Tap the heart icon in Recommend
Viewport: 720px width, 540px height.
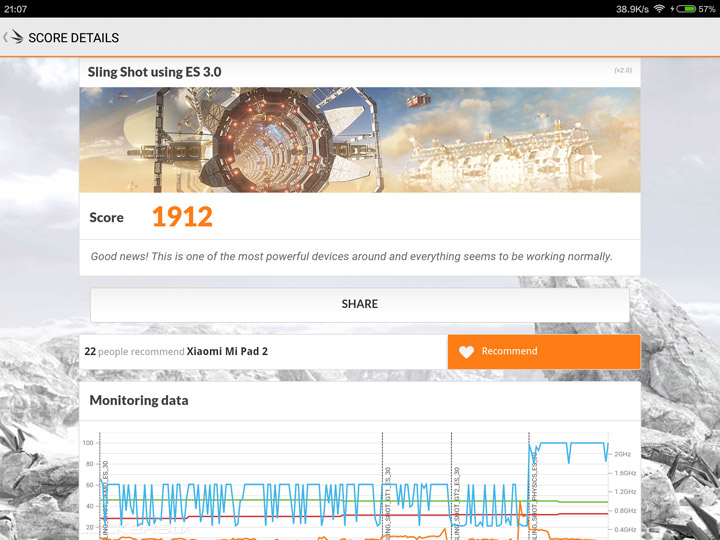tap(466, 352)
